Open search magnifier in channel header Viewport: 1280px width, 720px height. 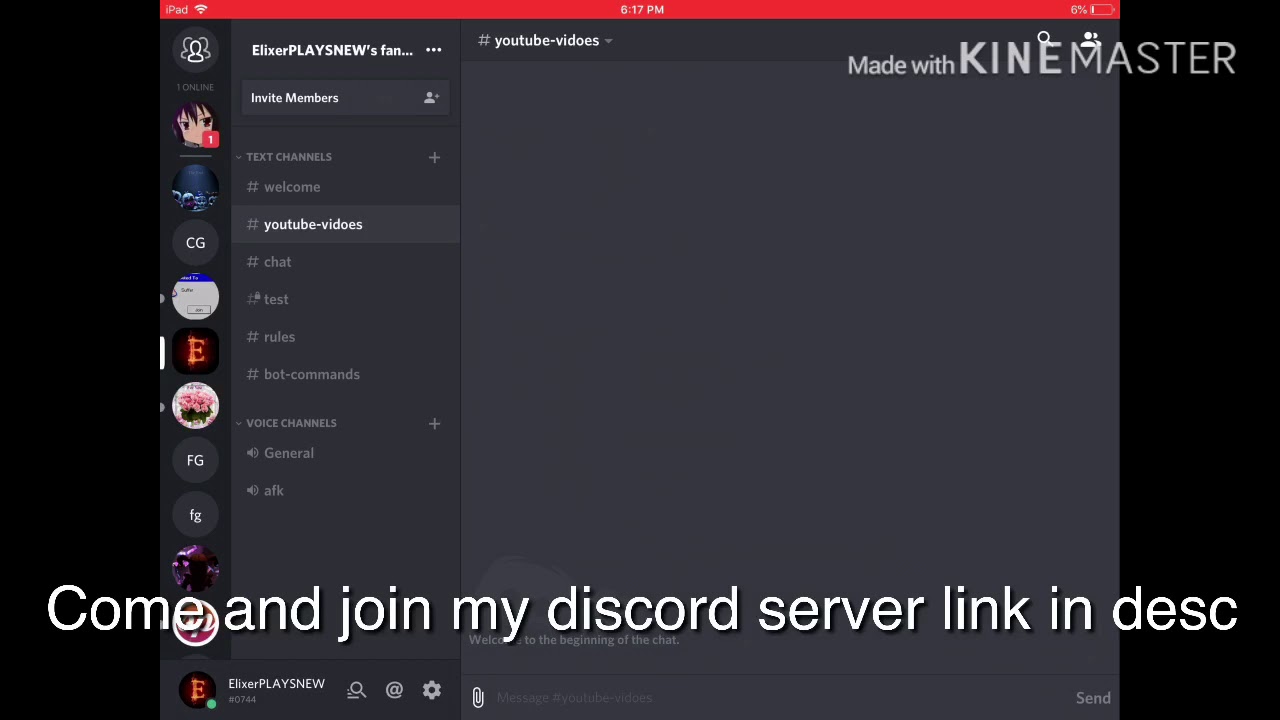click(x=1045, y=40)
